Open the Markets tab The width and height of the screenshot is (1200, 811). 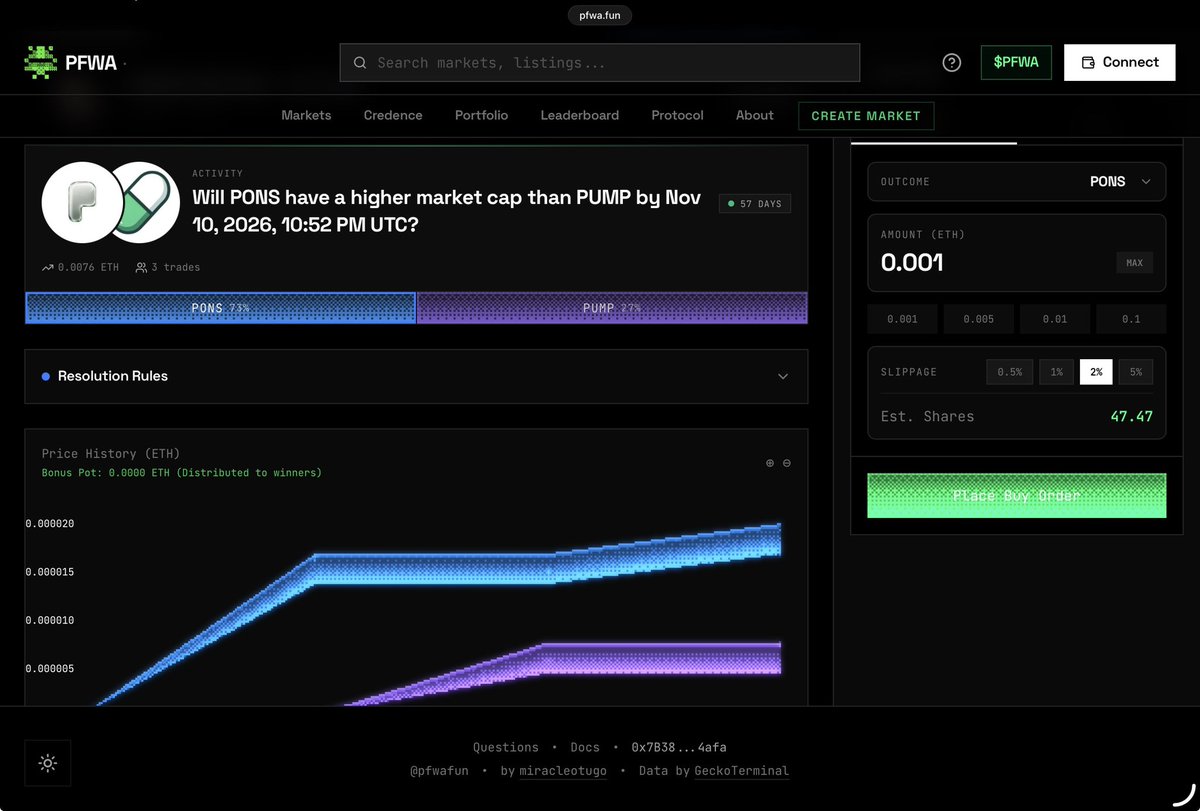click(306, 115)
